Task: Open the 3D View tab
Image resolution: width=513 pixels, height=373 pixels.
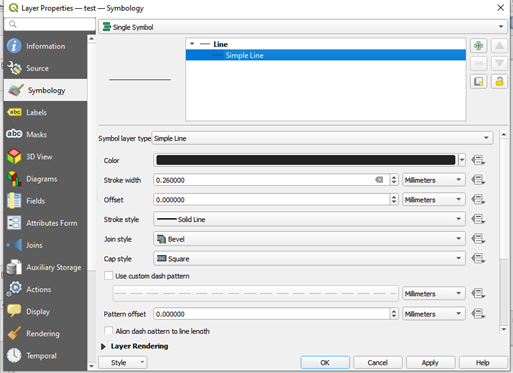Action: coord(46,157)
